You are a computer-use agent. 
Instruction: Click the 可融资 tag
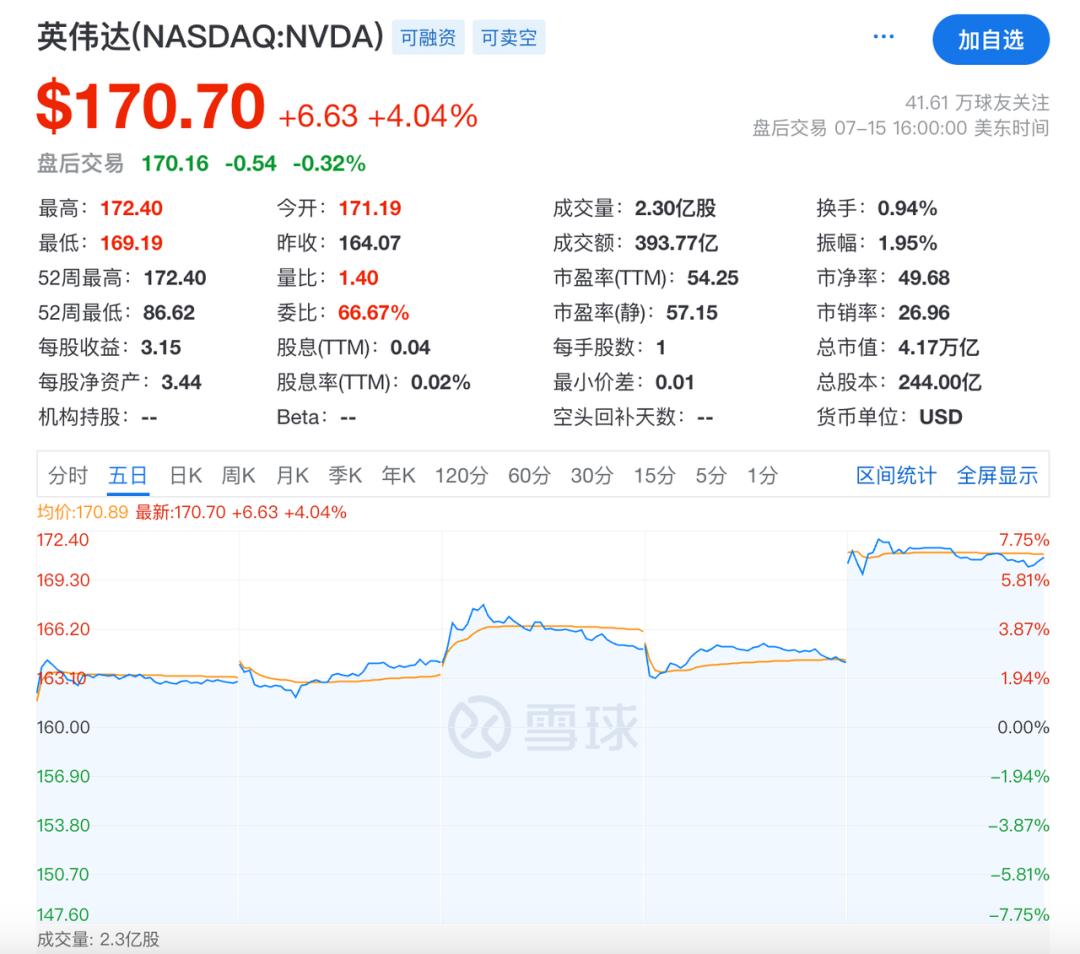coord(428,37)
